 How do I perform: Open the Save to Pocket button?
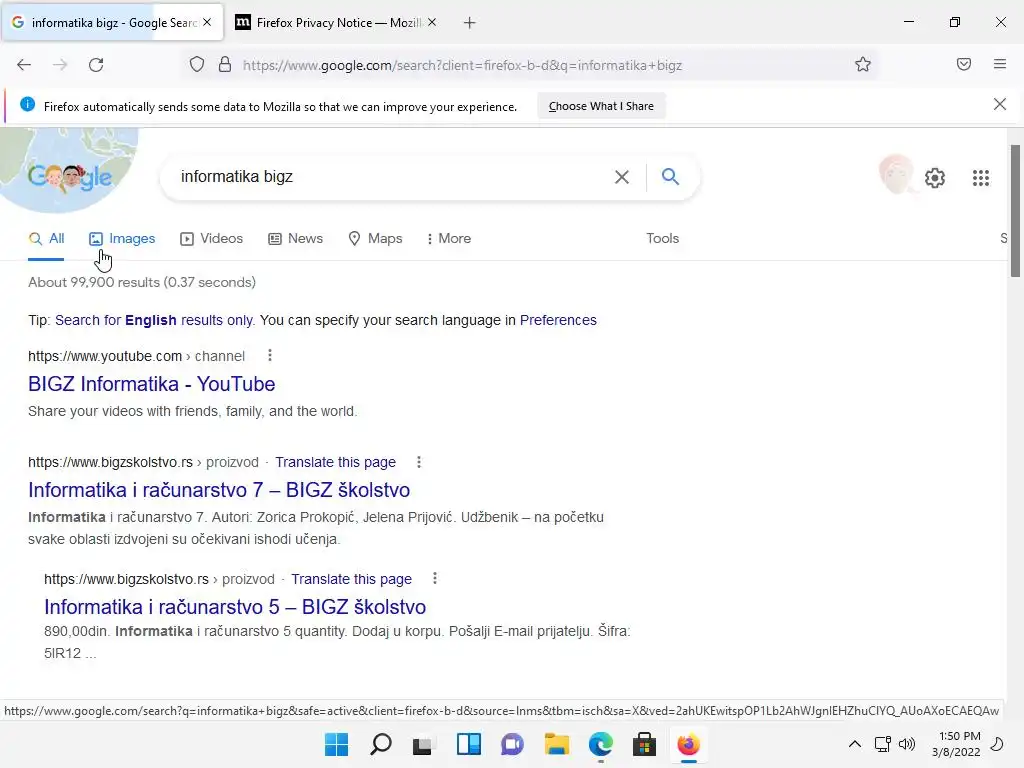(x=963, y=64)
